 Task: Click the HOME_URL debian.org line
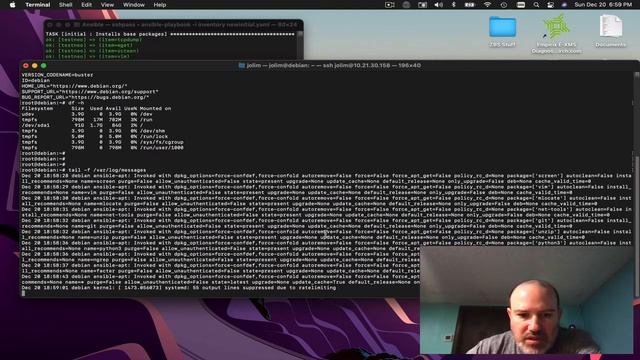tap(74, 86)
